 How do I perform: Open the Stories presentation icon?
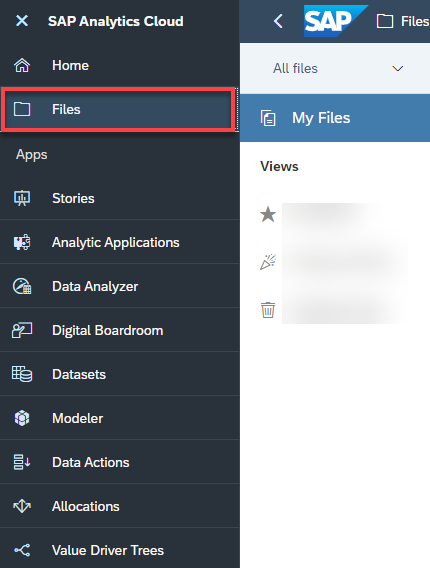pos(22,198)
